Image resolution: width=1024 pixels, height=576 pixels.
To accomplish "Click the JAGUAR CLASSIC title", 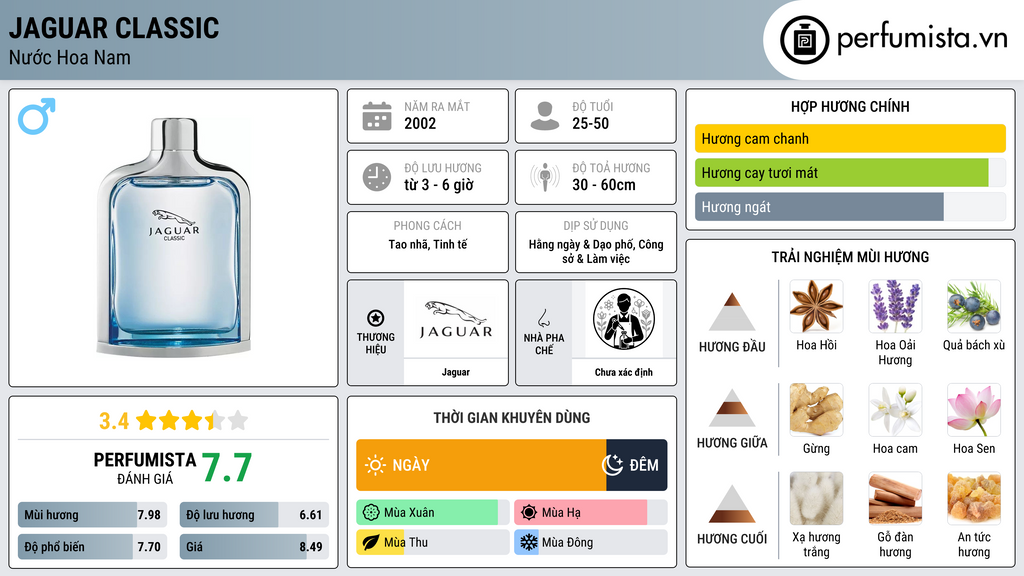I will (114, 28).
